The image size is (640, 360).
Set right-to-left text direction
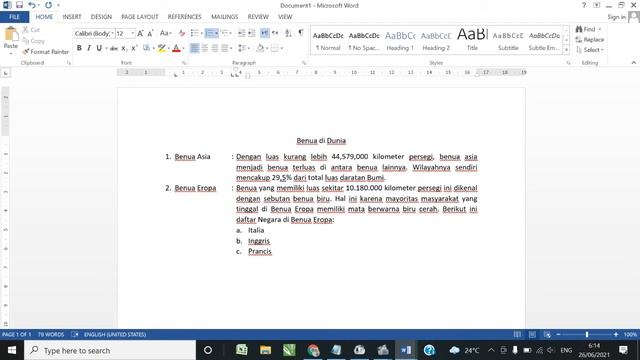point(275,33)
